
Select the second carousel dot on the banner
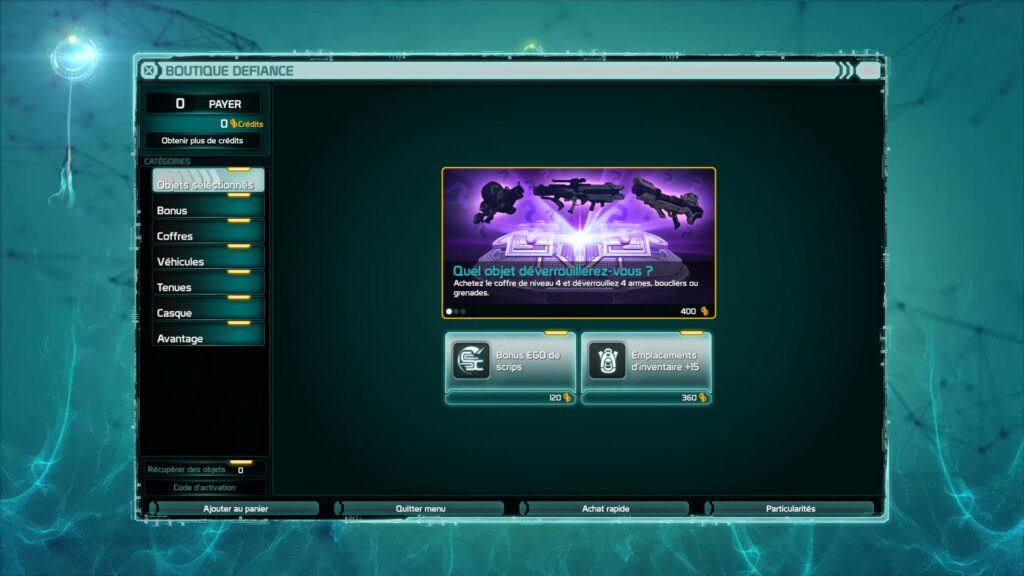456,312
